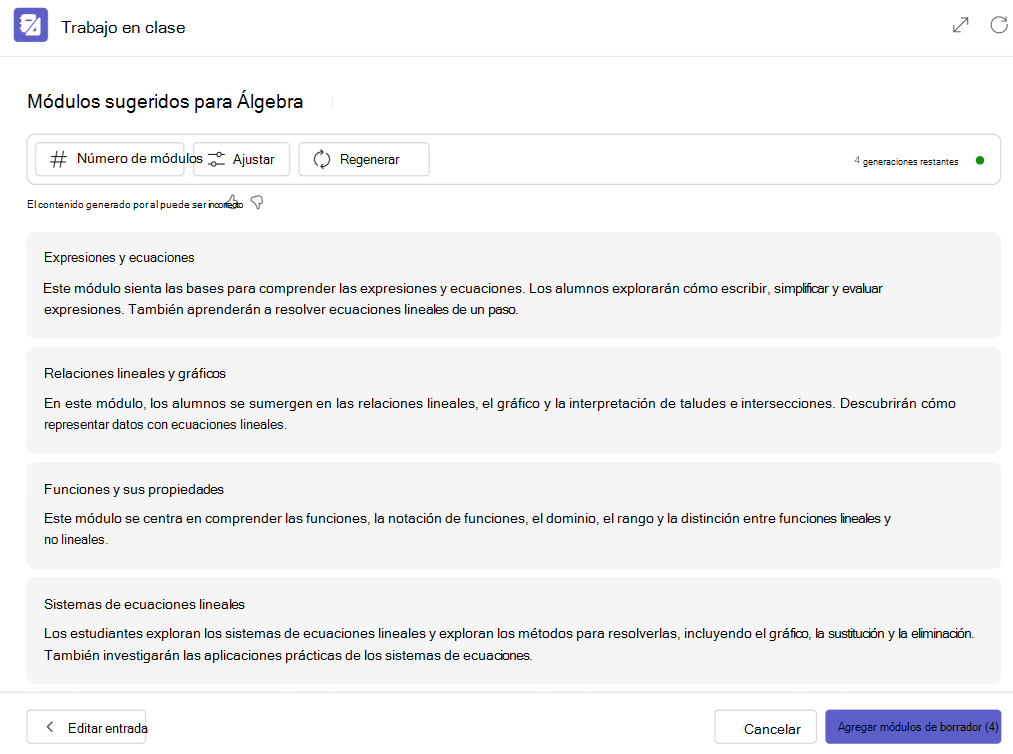
Task: Click the green status dot indicator
Action: tap(980, 160)
